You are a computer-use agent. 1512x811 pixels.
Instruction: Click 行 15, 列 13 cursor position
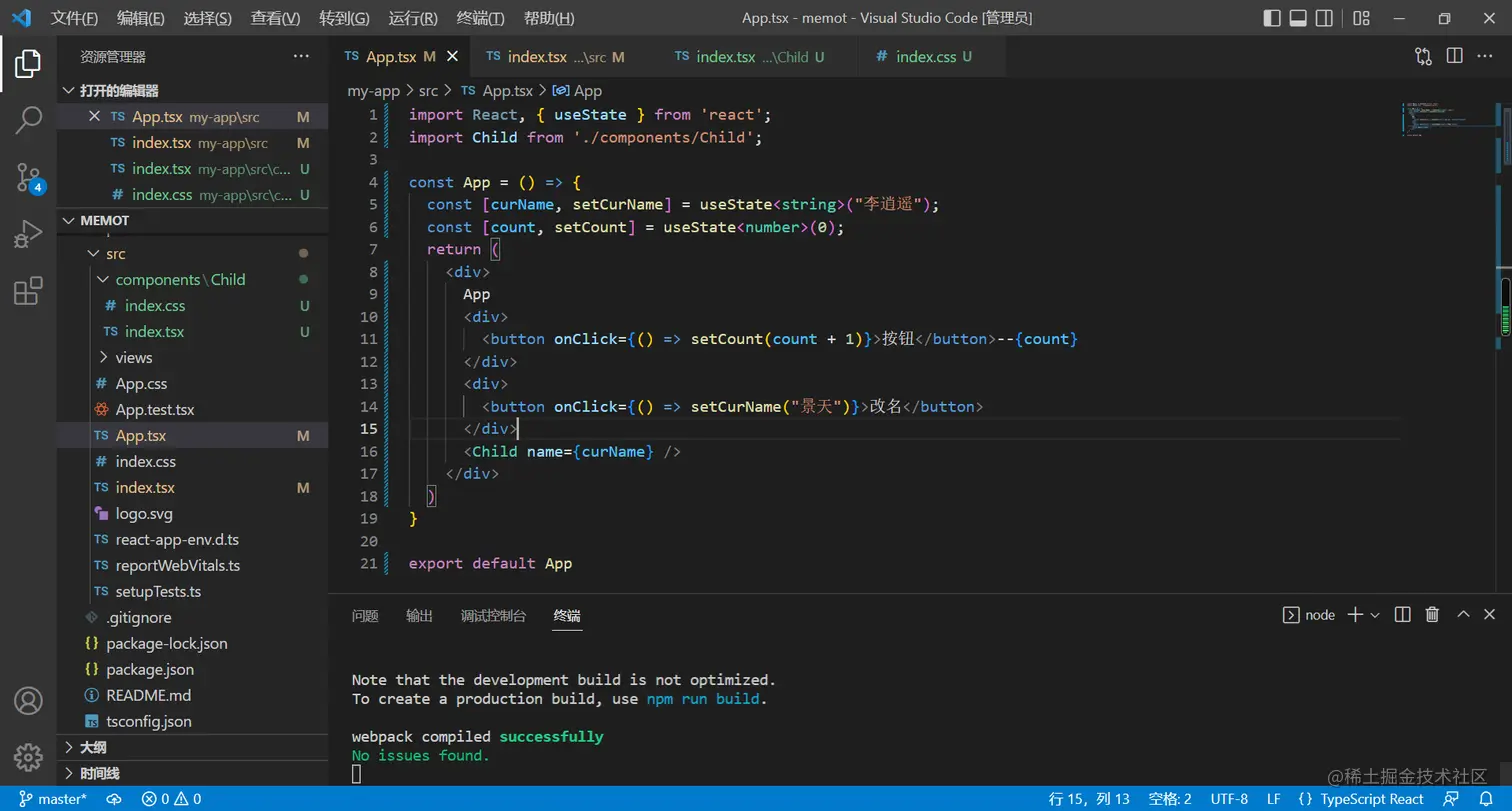(1089, 799)
